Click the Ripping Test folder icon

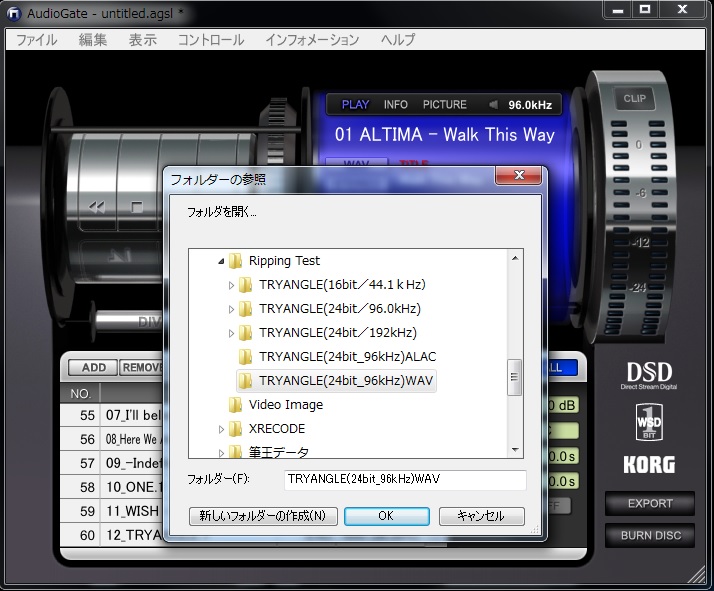(235, 261)
